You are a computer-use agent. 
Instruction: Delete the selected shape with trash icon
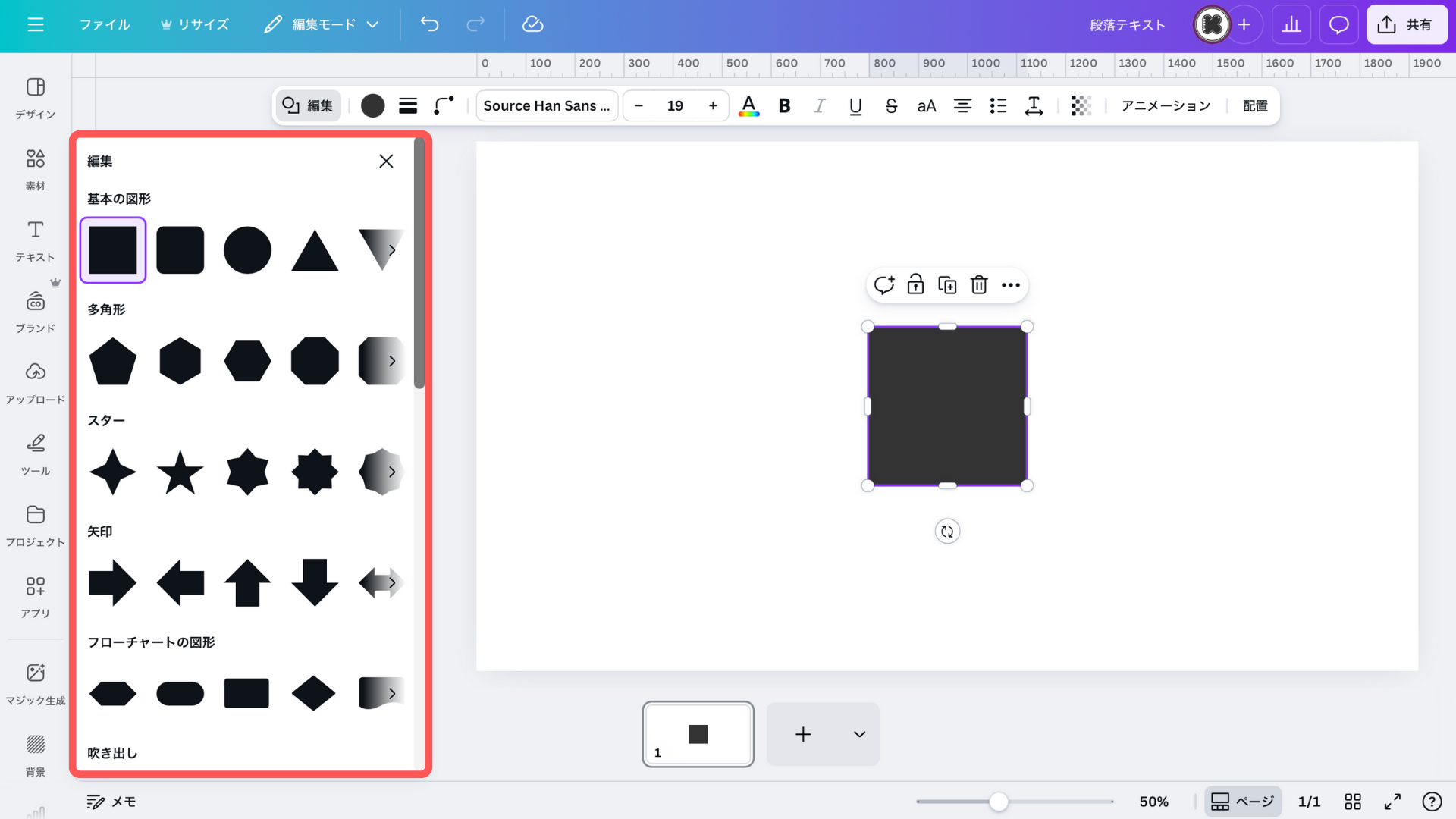(979, 285)
